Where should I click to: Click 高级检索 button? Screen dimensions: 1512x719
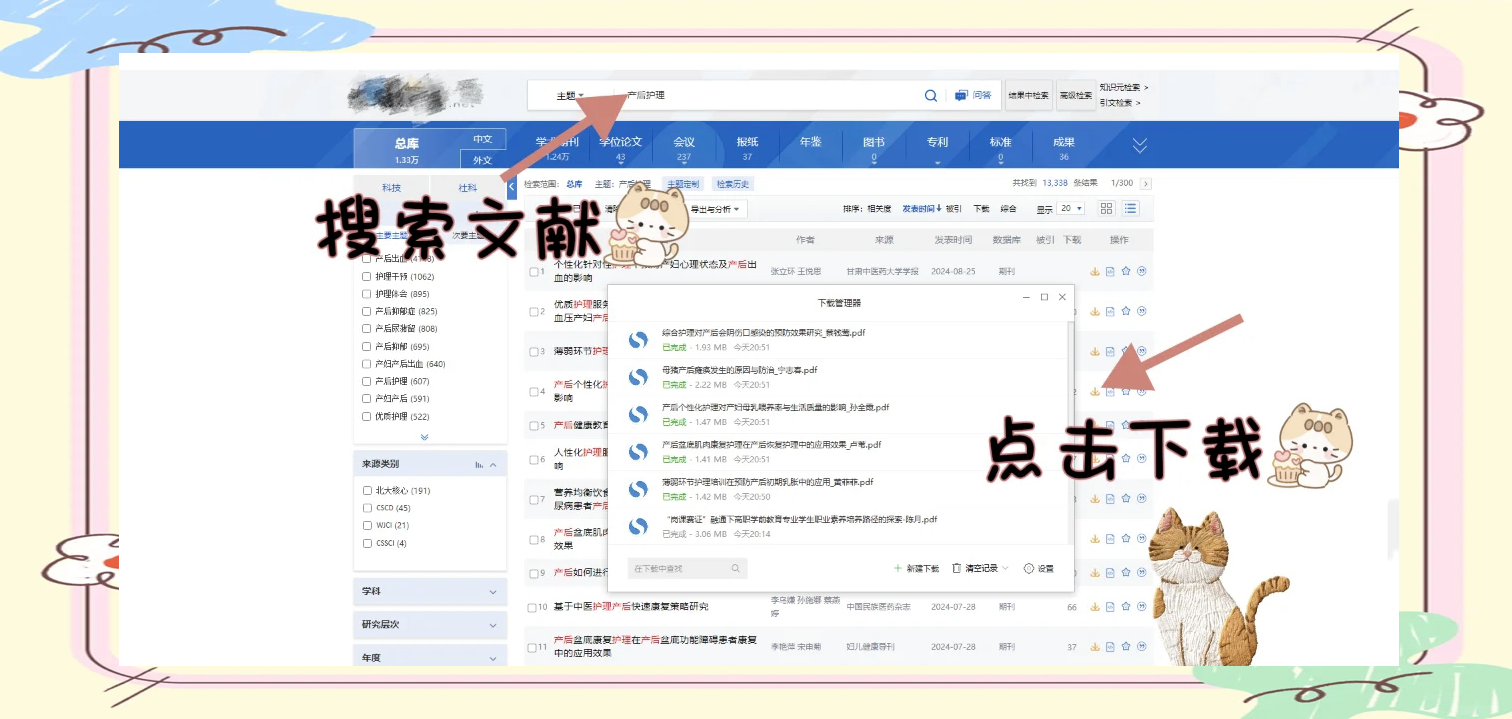pyautogui.click(x=1075, y=95)
